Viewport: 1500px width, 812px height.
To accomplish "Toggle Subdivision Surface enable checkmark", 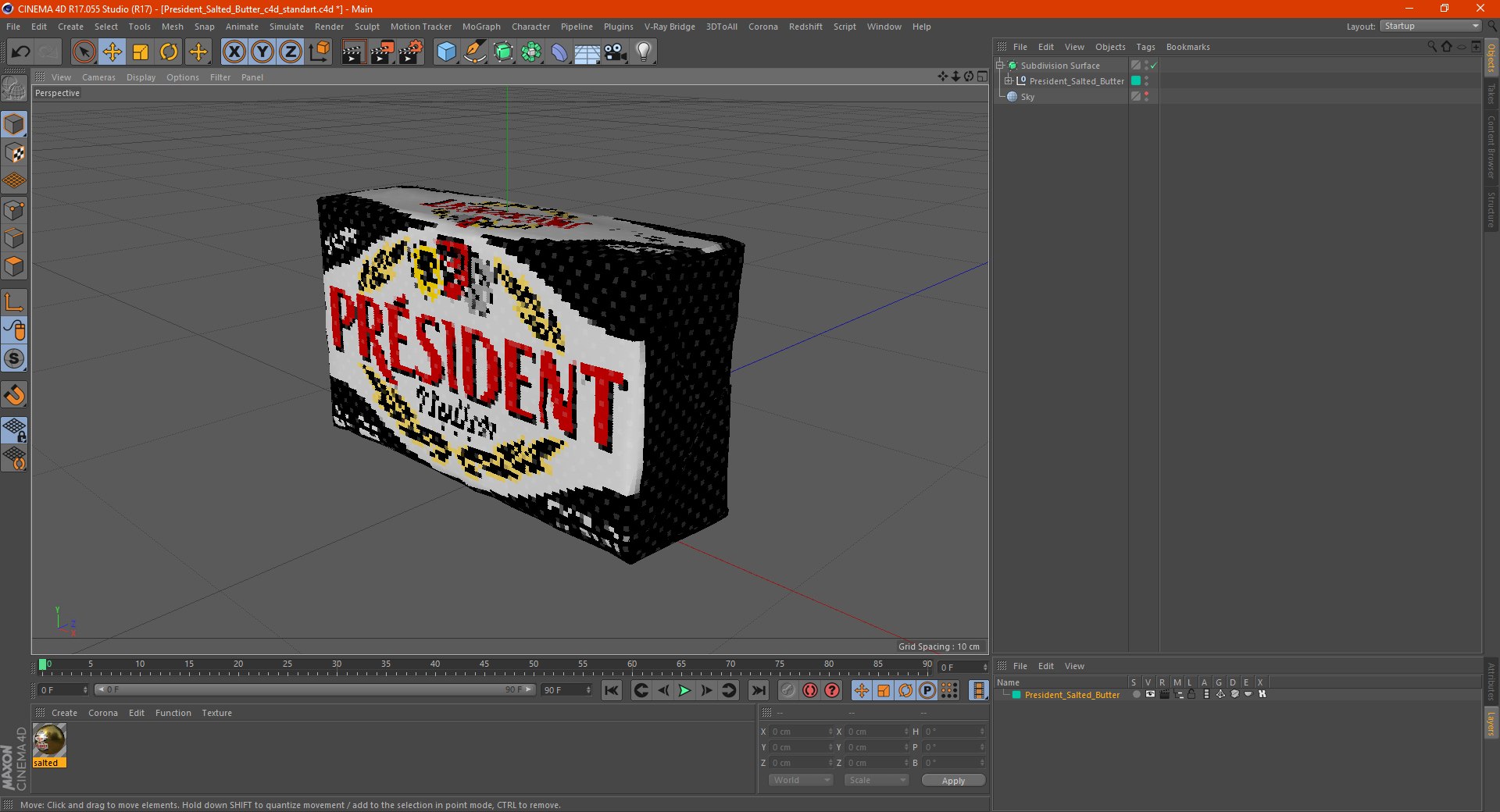I will point(1153,66).
